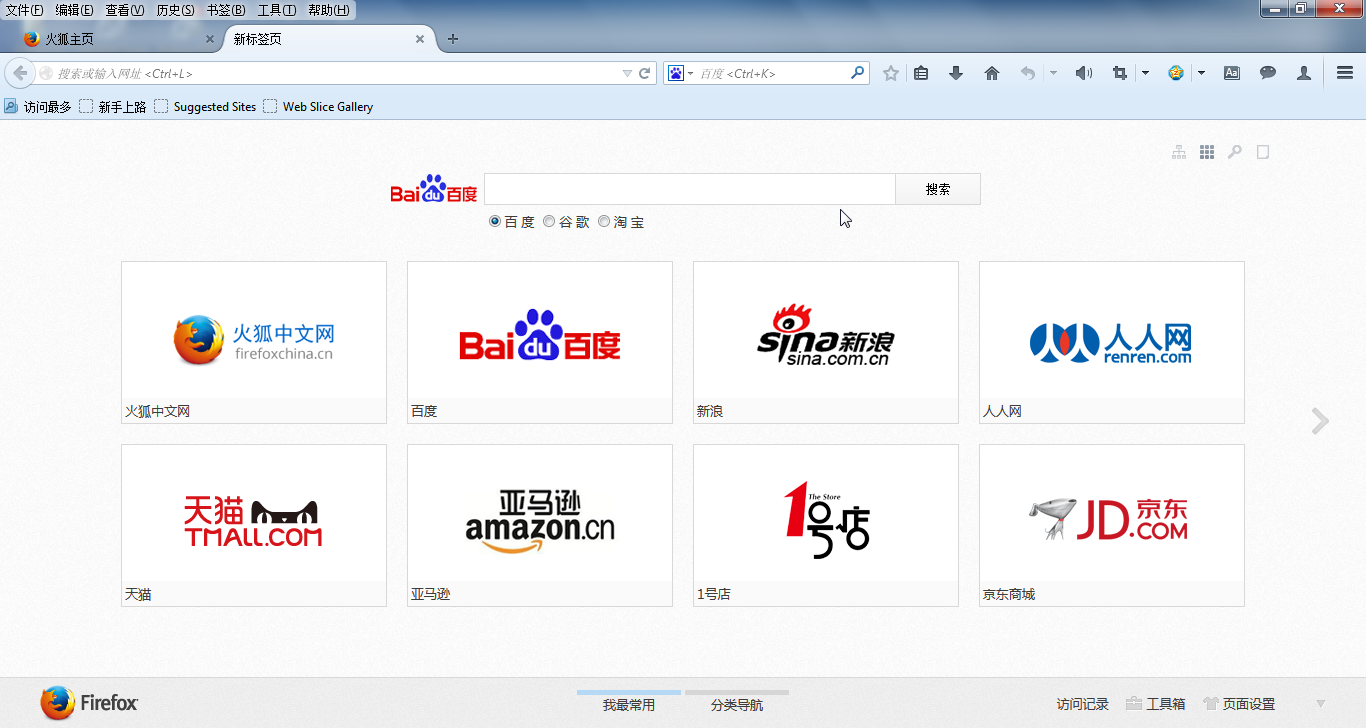Image resolution: width=1366 pixels, height=728 pixels.
Task: Open the hamburger menu icon
Action: point(1345,73)
